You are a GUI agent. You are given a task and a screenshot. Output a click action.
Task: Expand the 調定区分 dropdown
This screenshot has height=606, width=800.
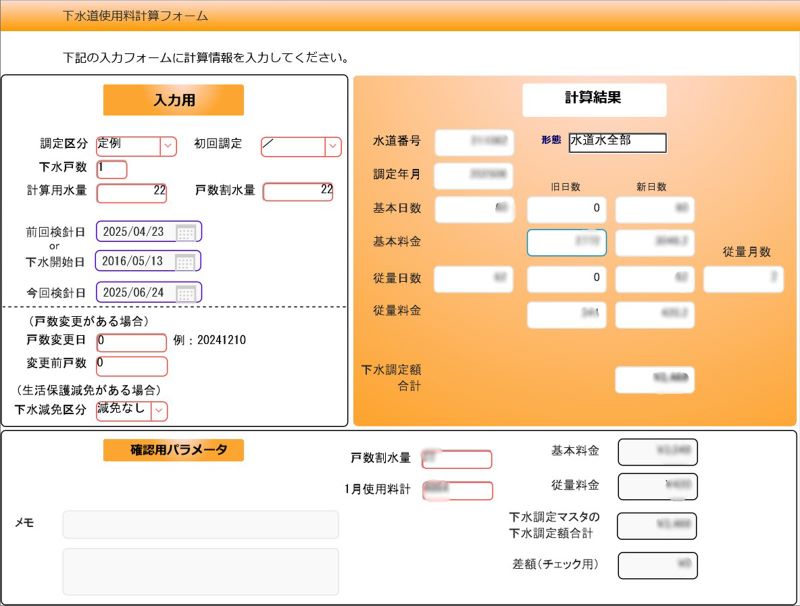[x=167, y=146]
